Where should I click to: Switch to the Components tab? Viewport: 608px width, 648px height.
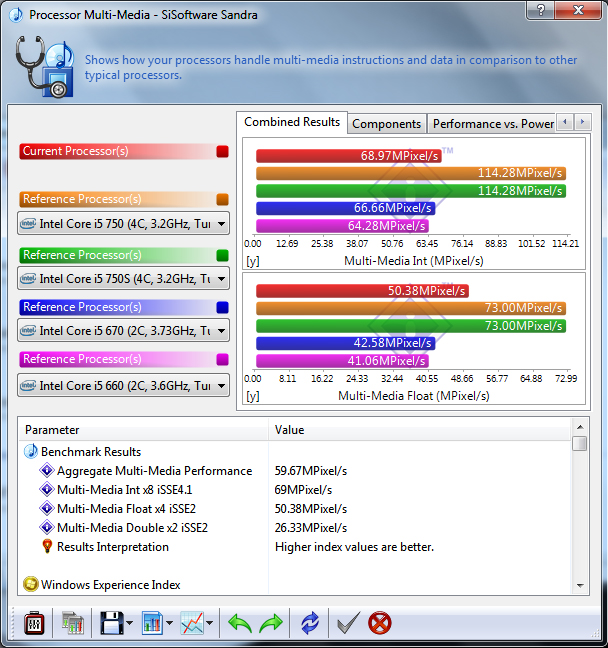(x=386, y=124)
